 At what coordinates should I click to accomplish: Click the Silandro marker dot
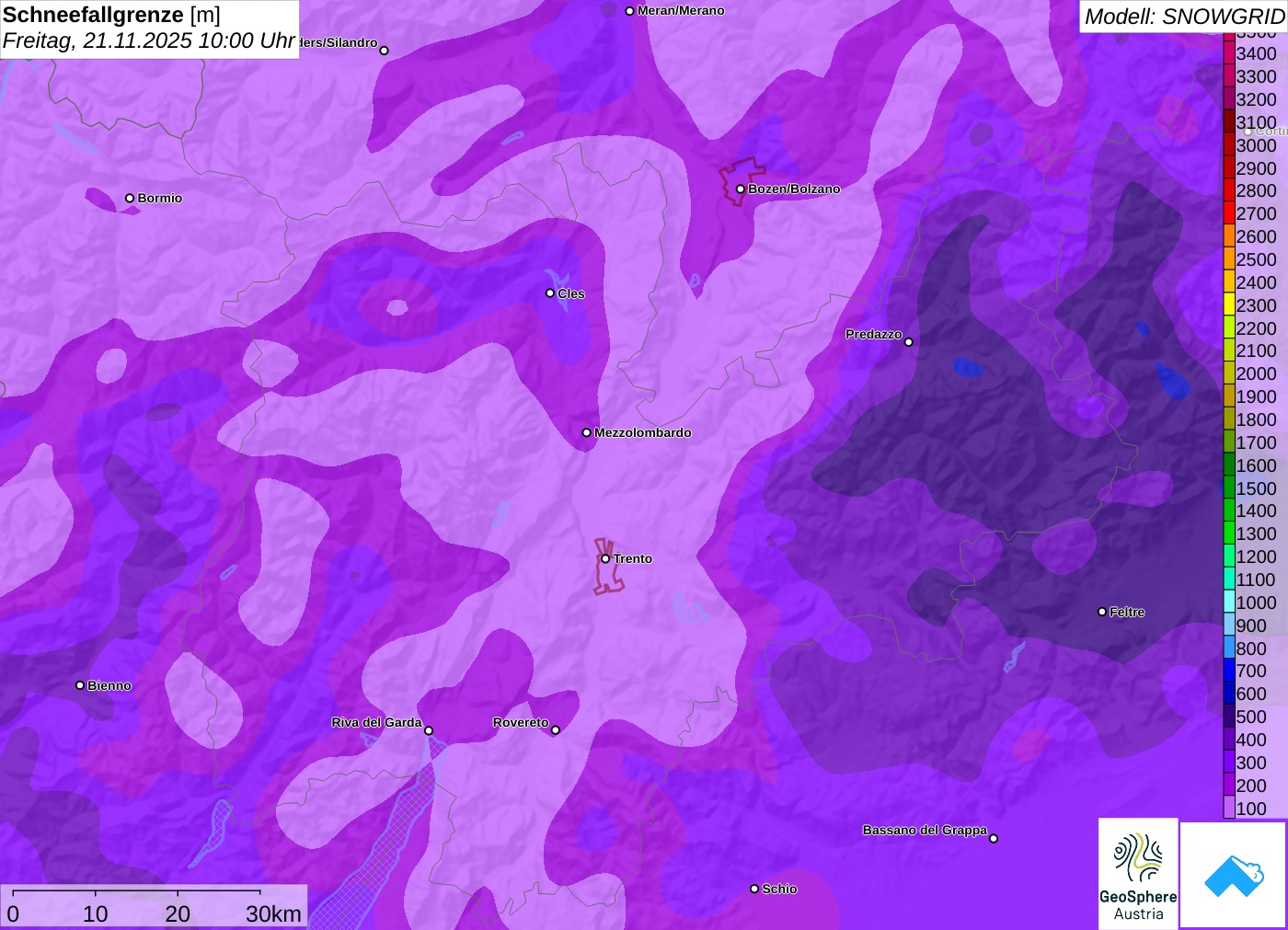[385, 51]
